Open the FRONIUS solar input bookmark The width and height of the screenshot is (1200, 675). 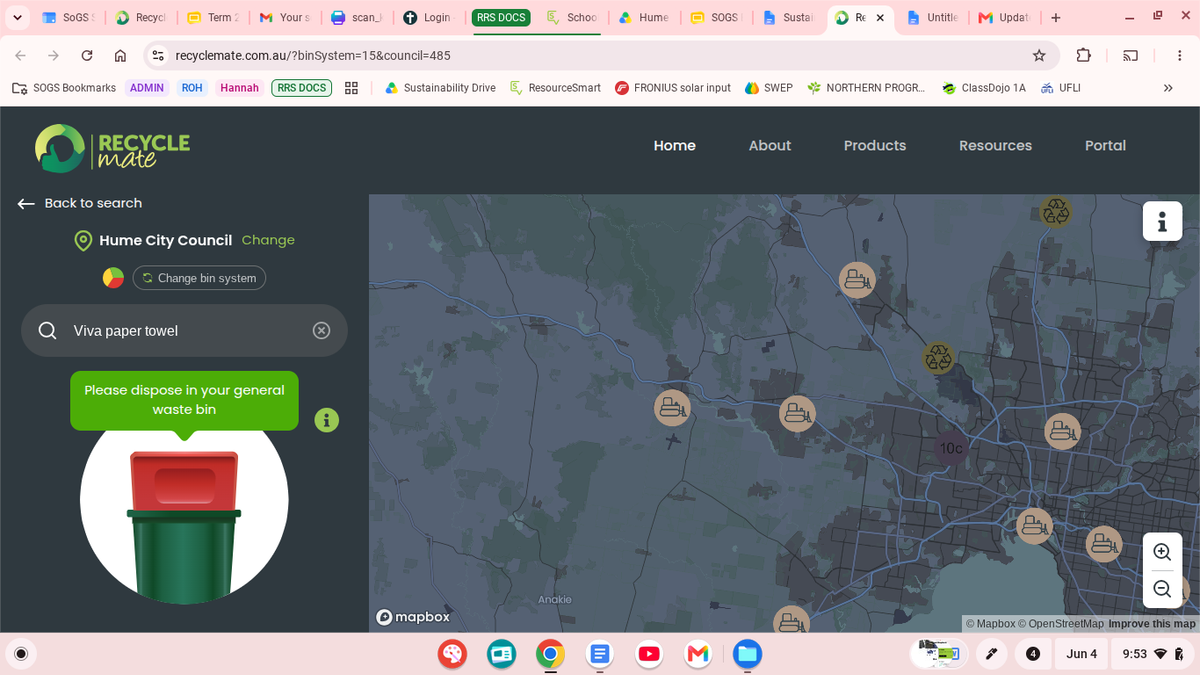click(x=673, y=88)
